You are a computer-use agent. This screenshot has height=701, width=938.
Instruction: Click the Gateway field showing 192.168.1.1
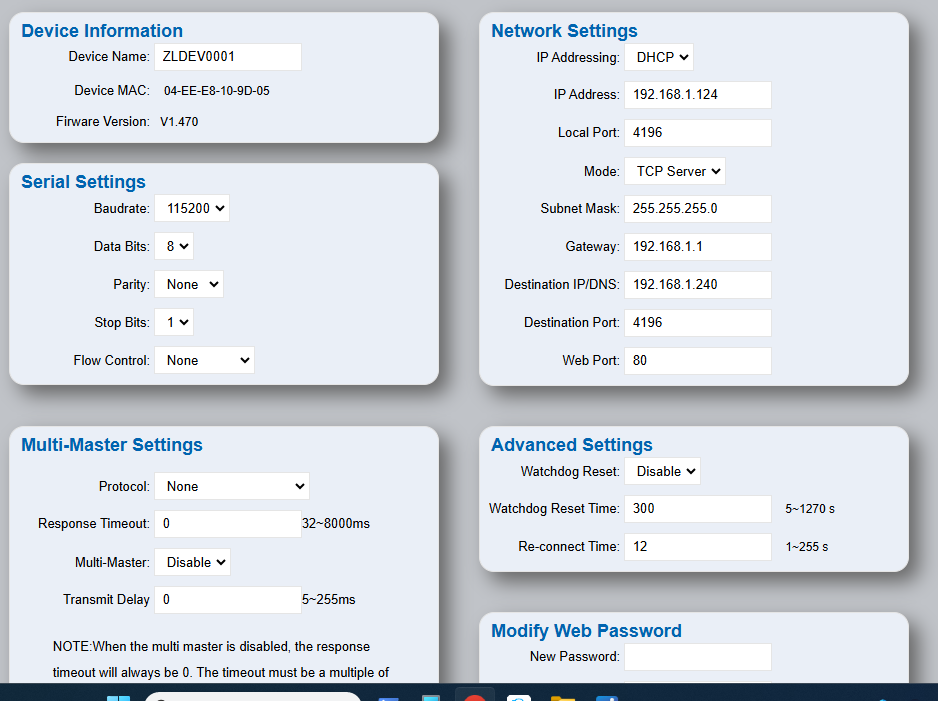click(x=698, y=247)
